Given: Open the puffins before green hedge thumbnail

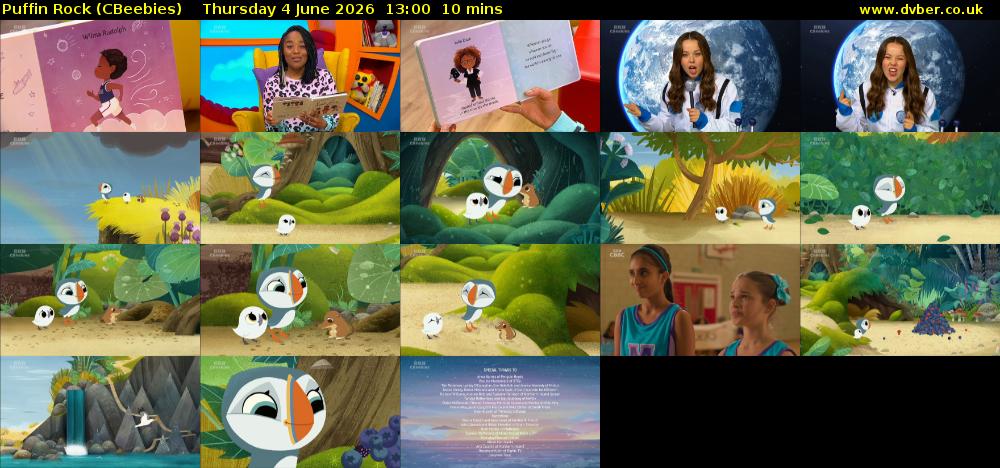Looking at the screenshot, I should click(x=900, y=188).
